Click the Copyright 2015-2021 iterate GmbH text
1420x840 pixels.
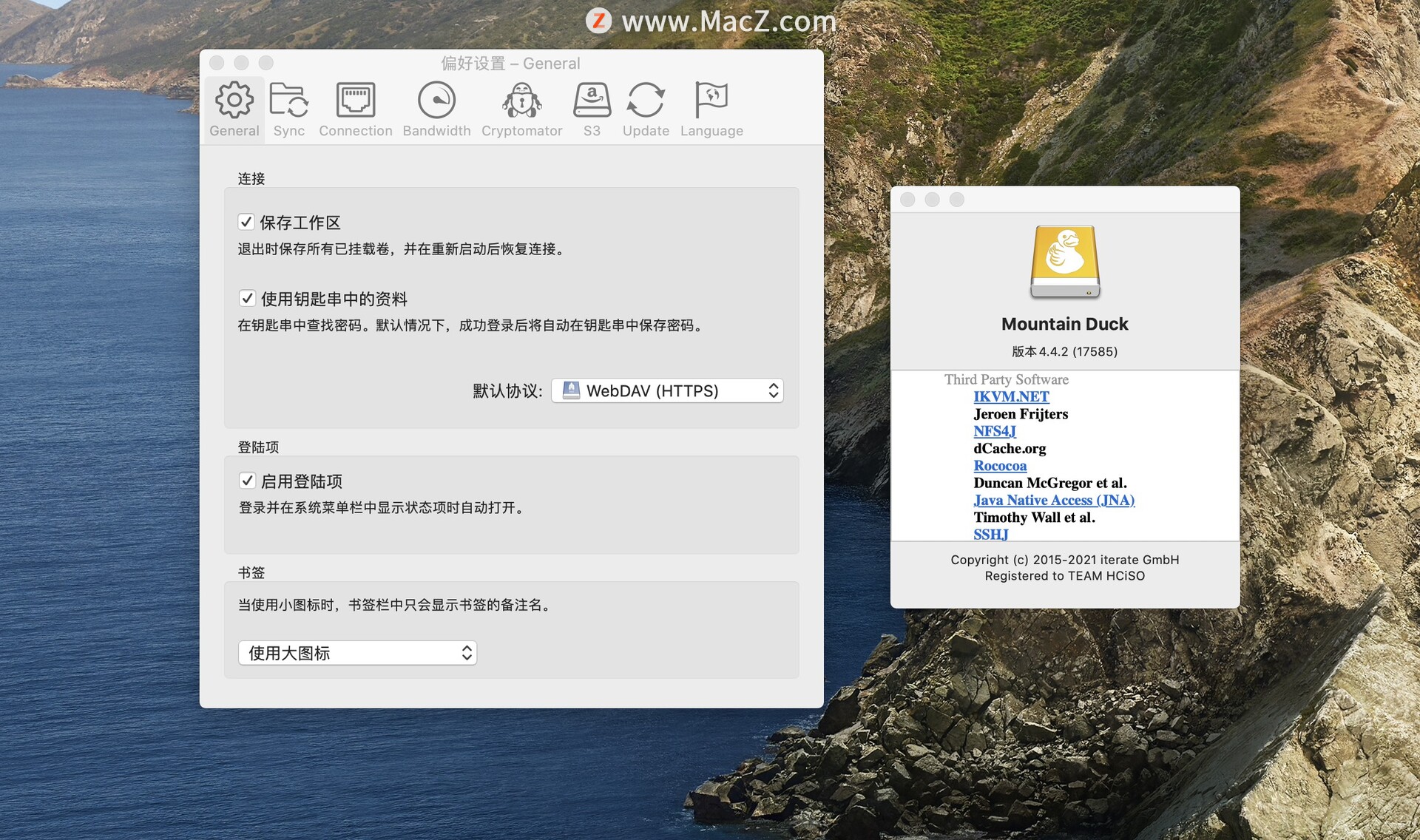[1065, 560]
